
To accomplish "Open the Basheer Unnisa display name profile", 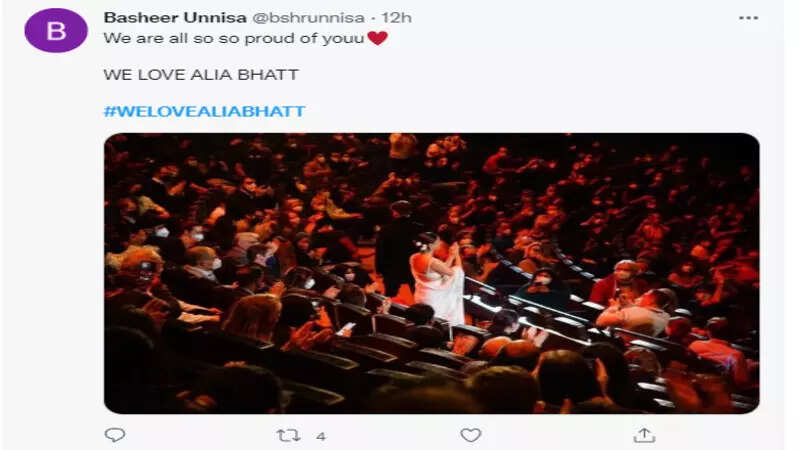I will tap(175, 18).
